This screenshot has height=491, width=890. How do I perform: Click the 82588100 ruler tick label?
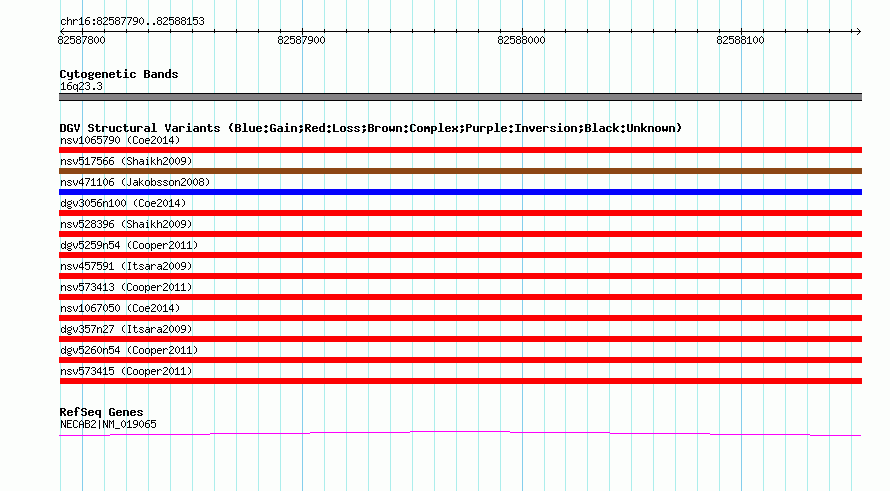coord(741,40)
